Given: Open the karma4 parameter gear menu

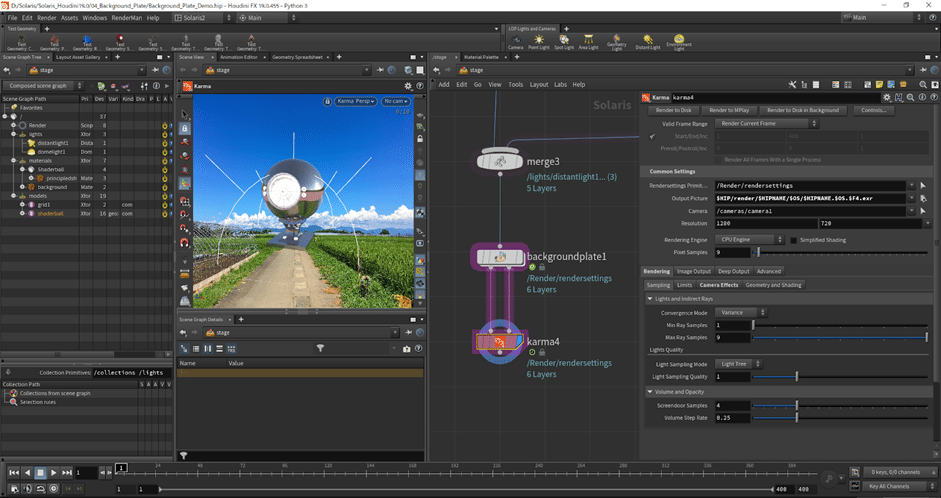Looking at the screenshot, I should (x=887, y=97).
